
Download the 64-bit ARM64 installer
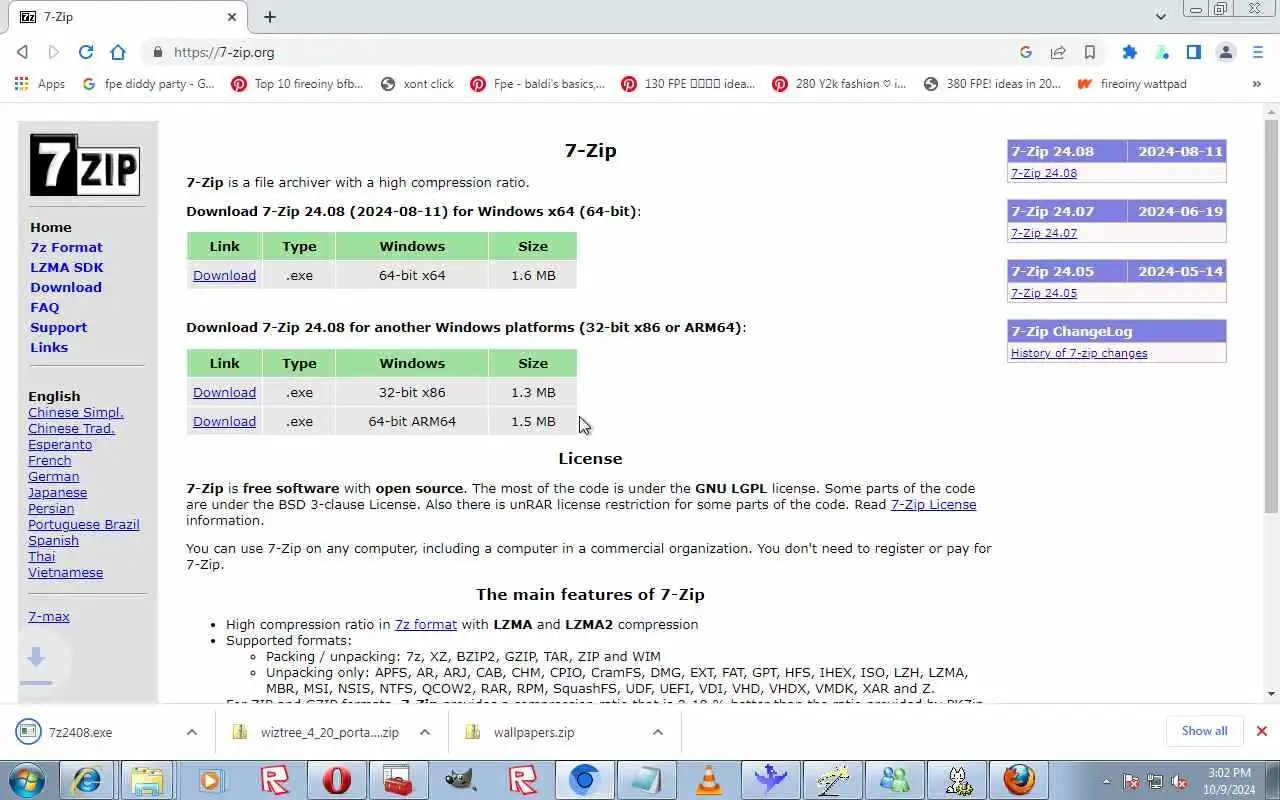pyautogui.click(x=224, y=421)
